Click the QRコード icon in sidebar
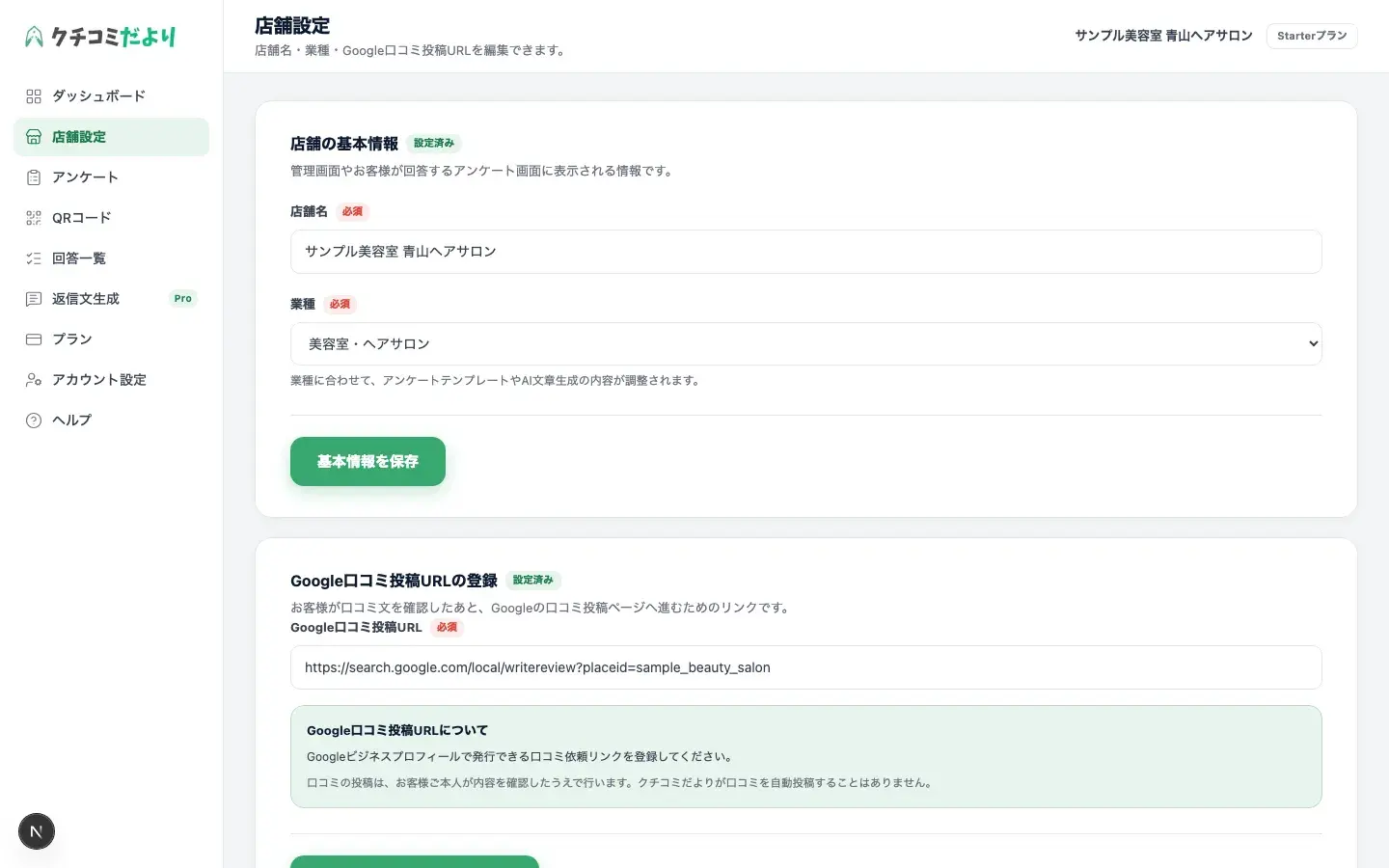This screenshot has width=1389, height=868. click(34, 218)
